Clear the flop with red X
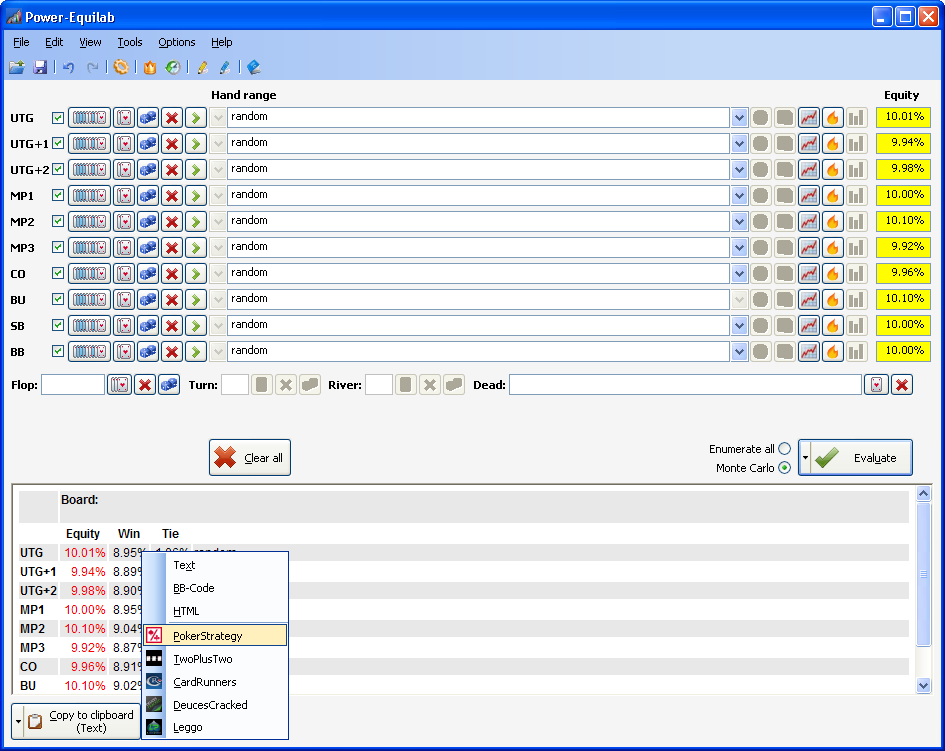Image resolution: width=945 pixels, height=751 pixels. [x=145, y=385]
